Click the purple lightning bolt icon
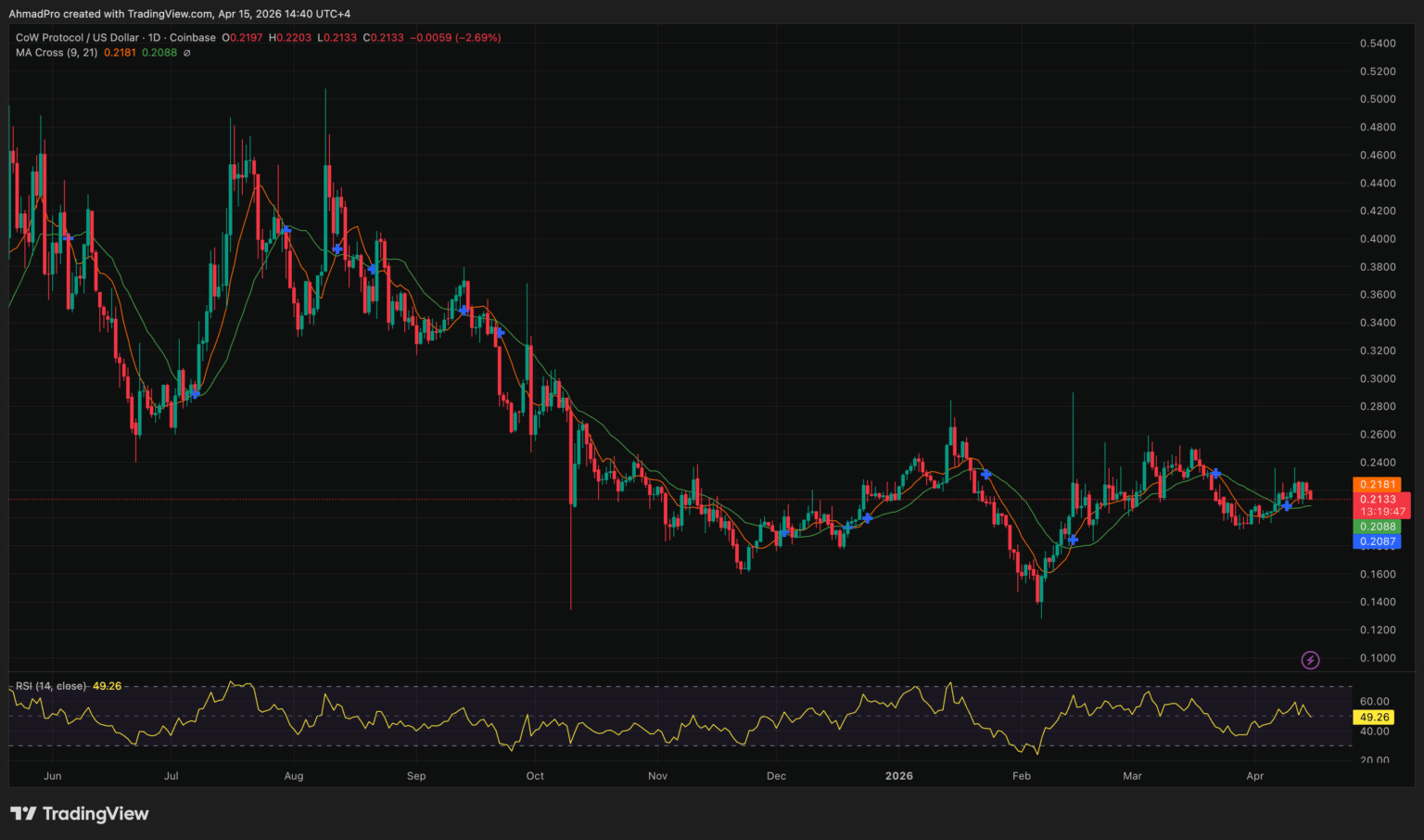1424x840 pixels. pos(1310,660)
